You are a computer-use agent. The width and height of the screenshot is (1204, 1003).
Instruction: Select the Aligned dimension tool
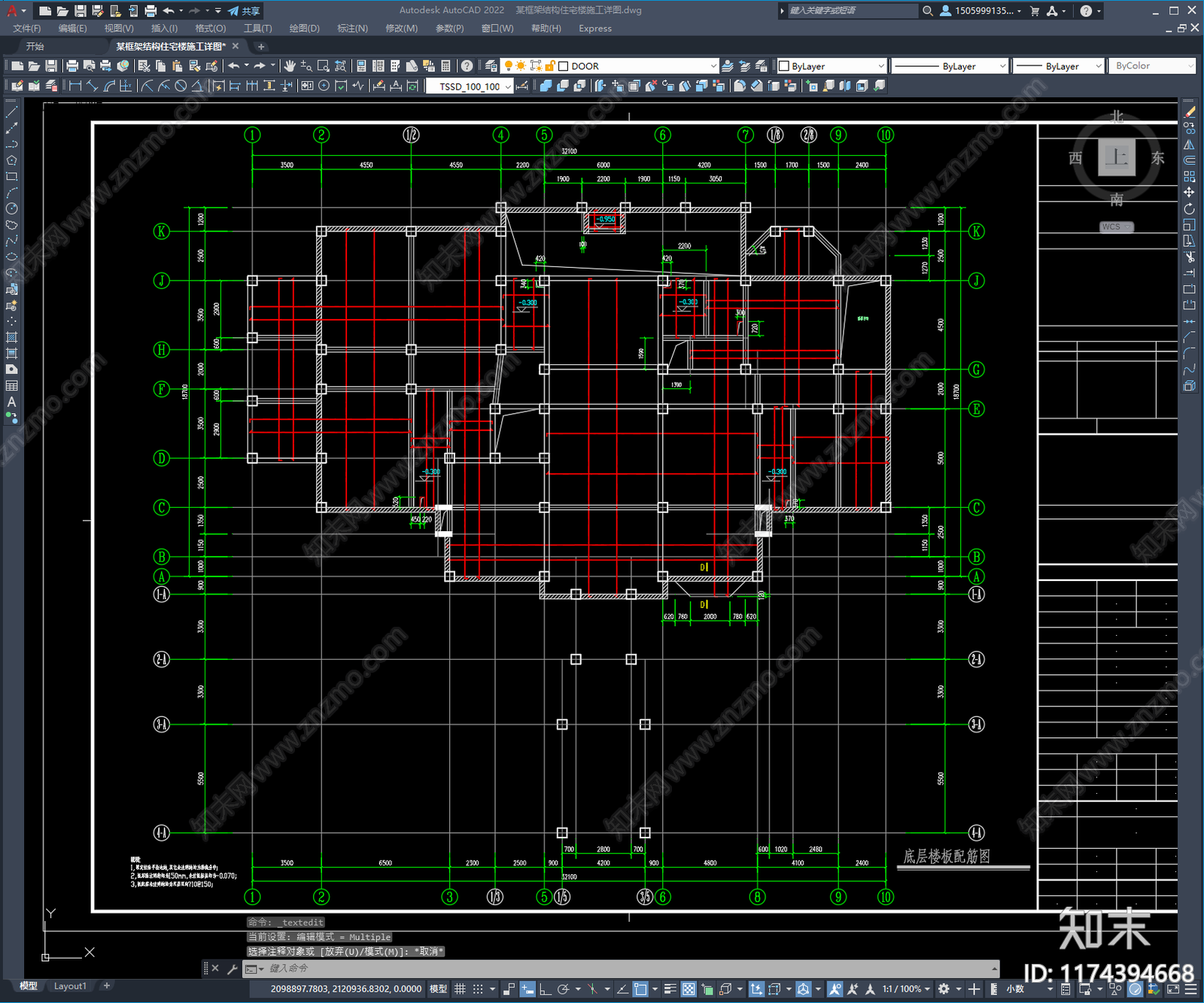(x=92, y=86)
